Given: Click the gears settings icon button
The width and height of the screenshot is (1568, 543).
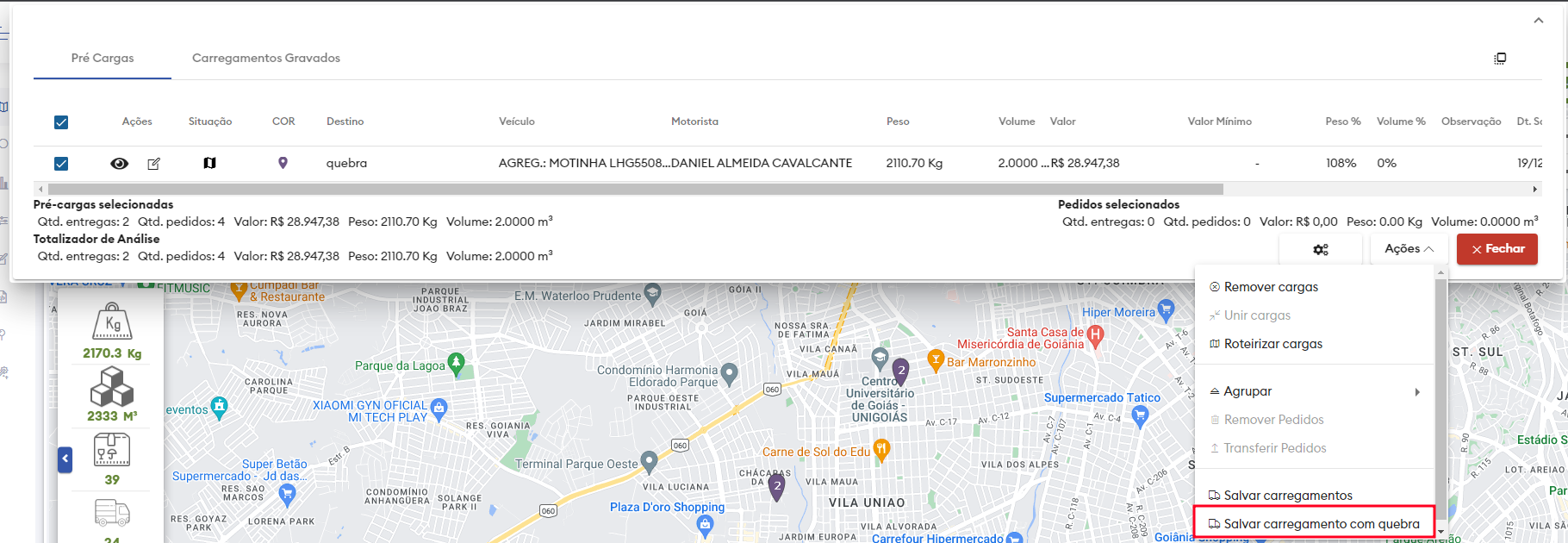Looking at the screenshot, I should (x=1320, y=249).
